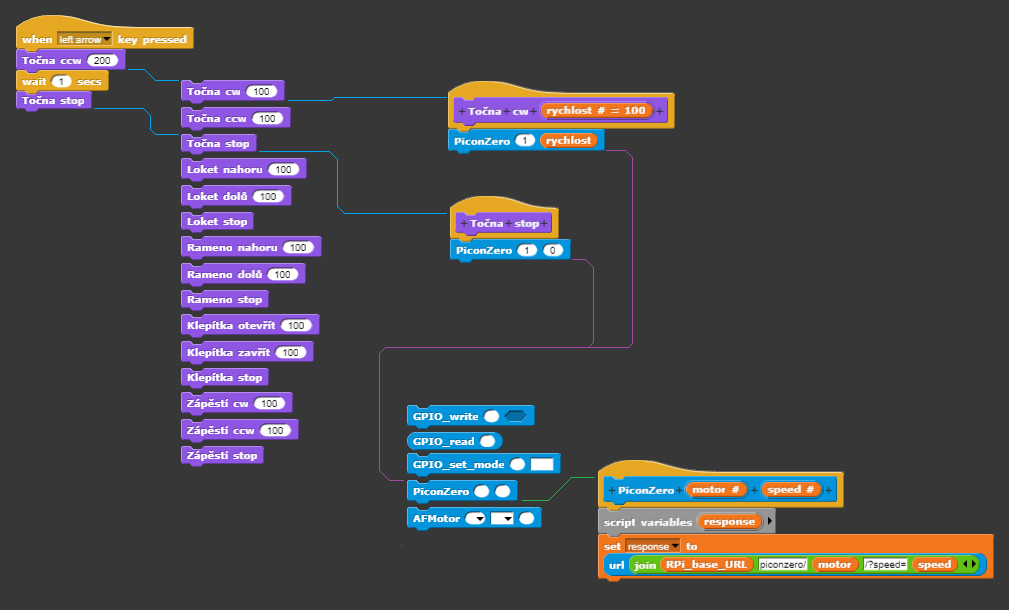Expand script variables with the right arrow
The width and height of the screenshot is (1009, 610).
click(770, 521)
